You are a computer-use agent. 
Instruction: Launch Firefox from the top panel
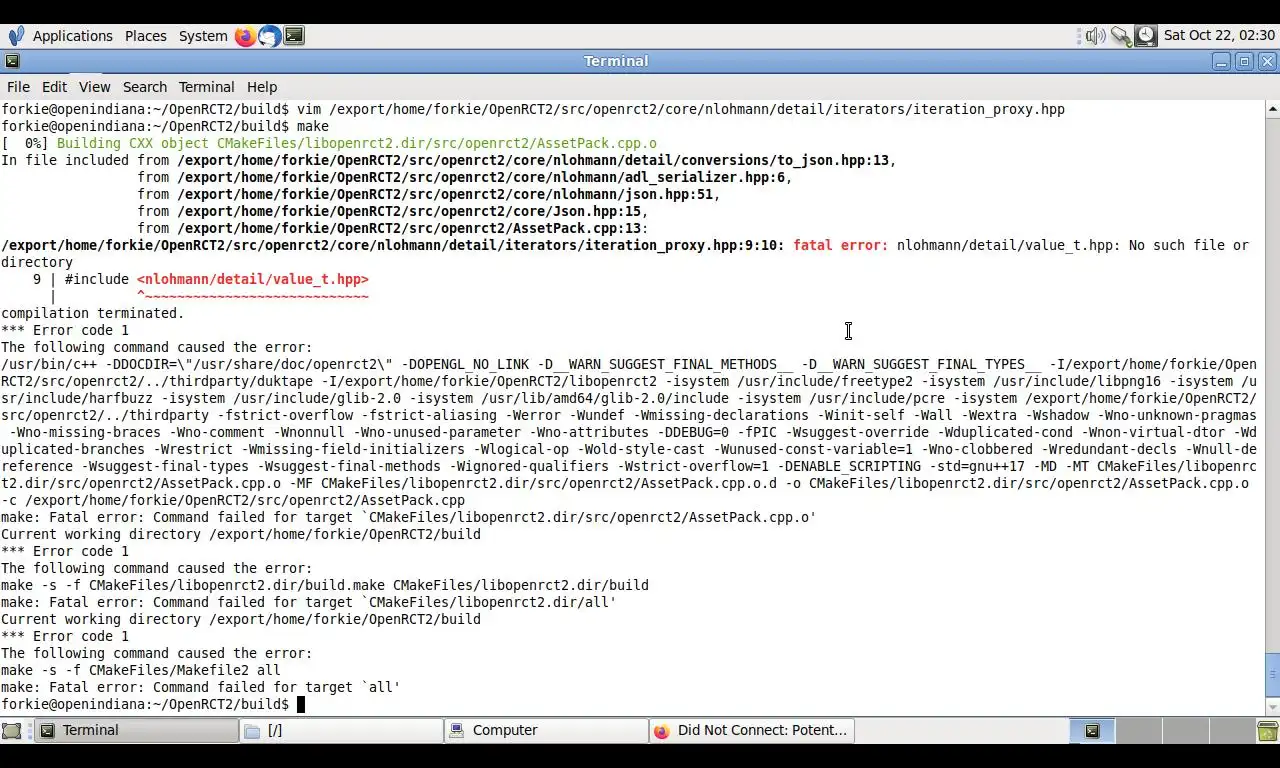[245, 36]
